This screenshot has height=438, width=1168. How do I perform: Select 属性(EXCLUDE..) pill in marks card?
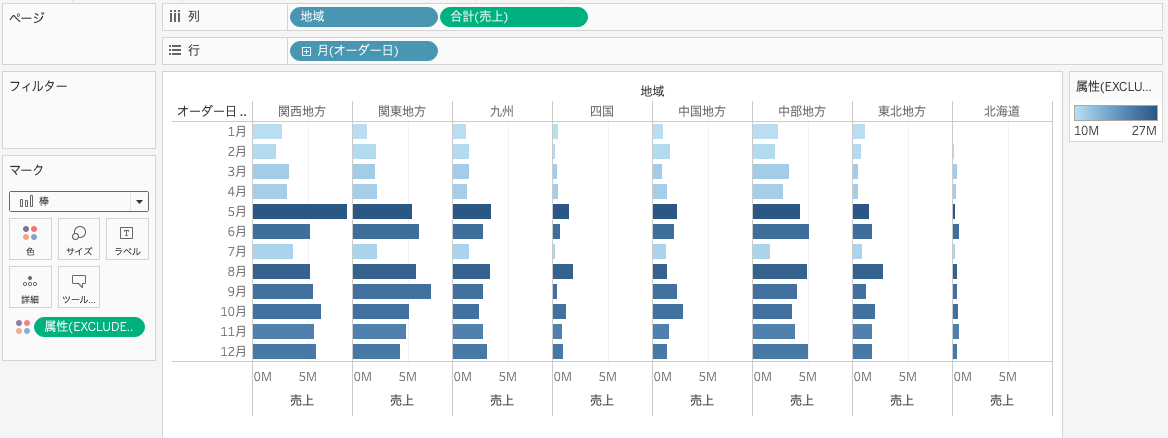coord(89,327)
